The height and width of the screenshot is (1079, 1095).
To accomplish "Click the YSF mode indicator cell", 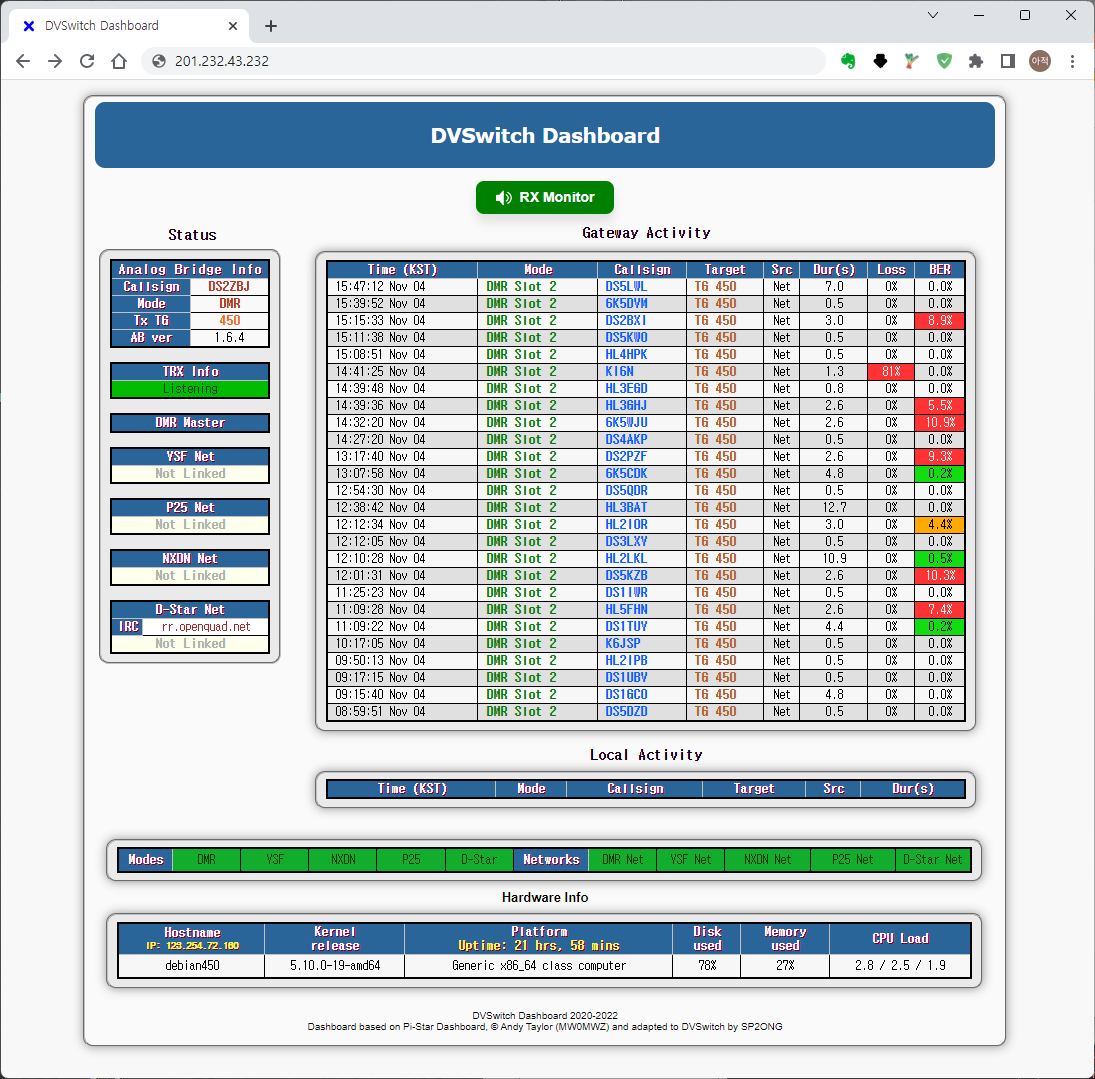I will click(274, 860).
